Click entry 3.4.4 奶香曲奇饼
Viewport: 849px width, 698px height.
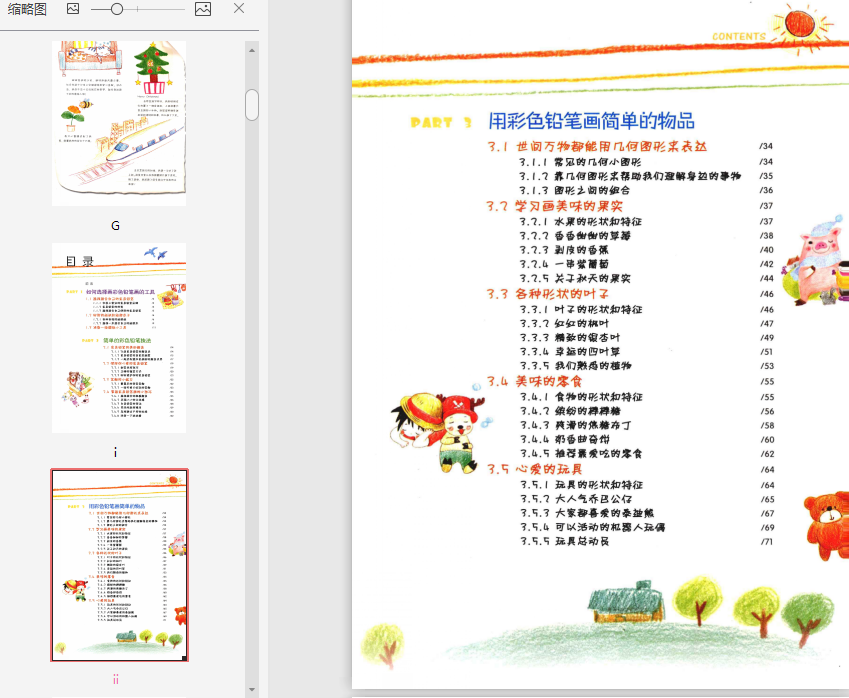click(x=565, y=439)
